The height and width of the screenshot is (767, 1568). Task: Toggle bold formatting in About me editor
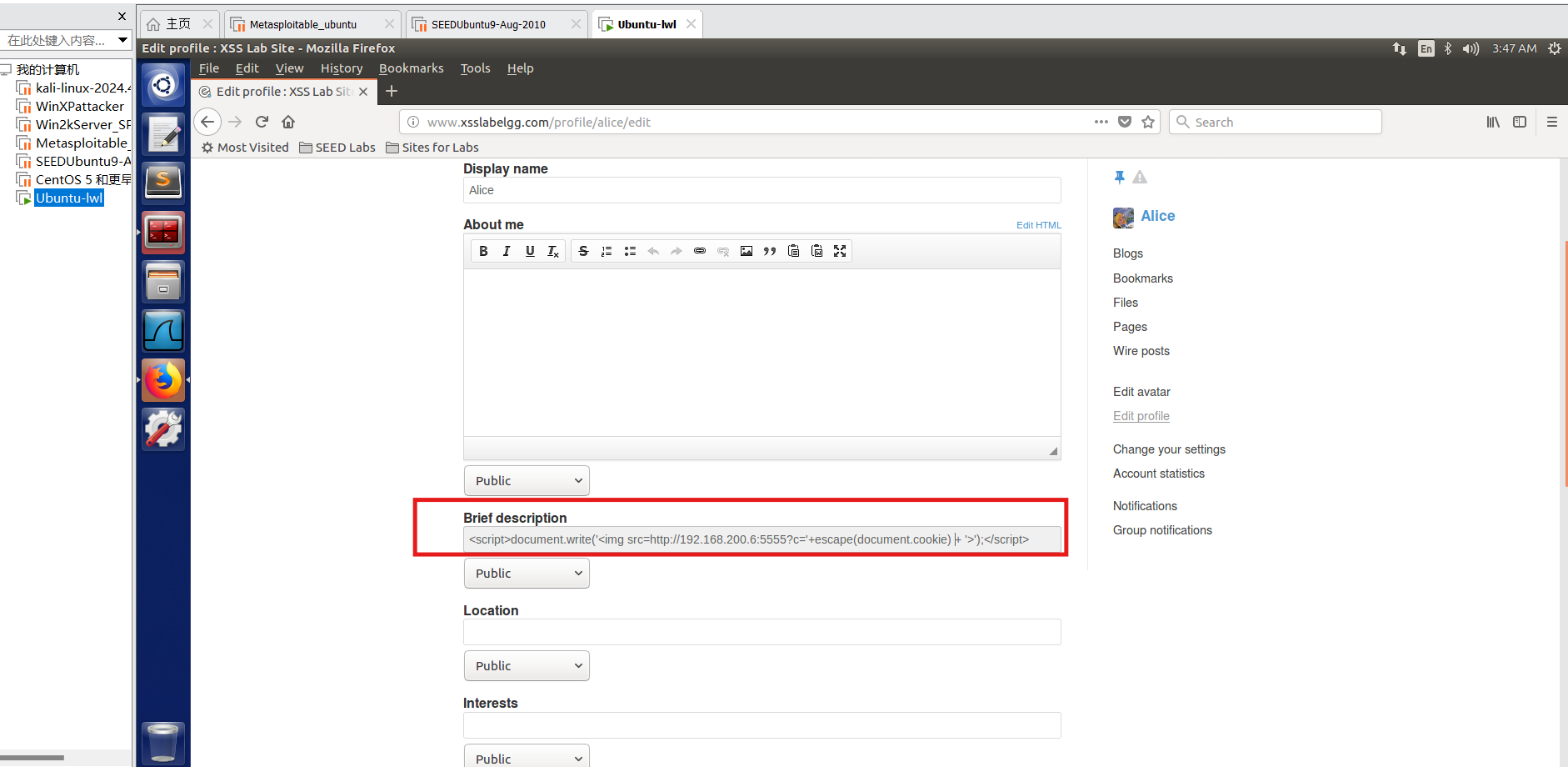483,251
